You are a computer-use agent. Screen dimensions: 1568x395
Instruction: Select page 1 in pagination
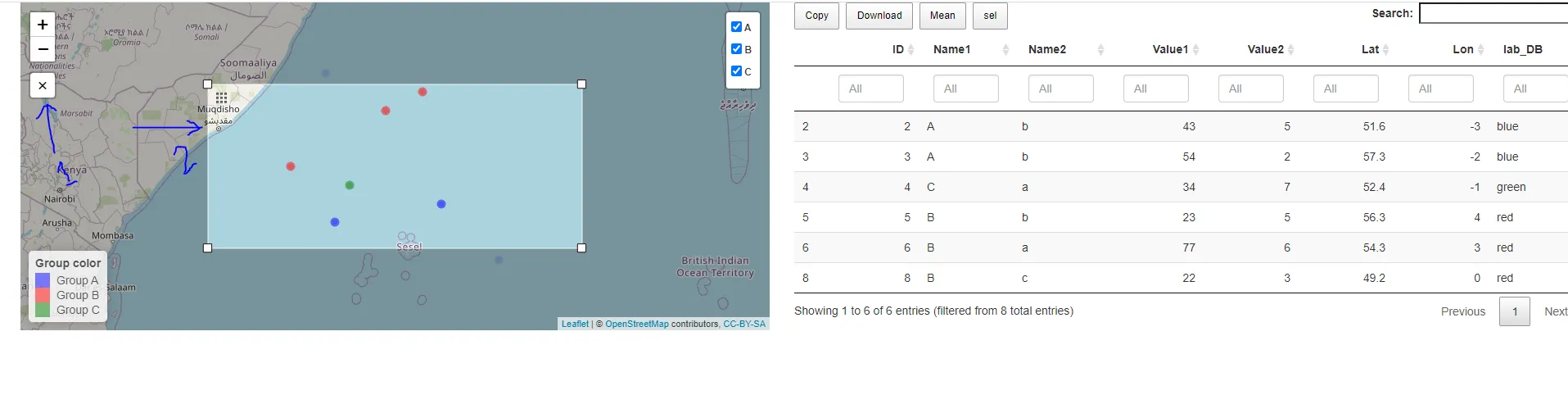tap(1515, 311)
